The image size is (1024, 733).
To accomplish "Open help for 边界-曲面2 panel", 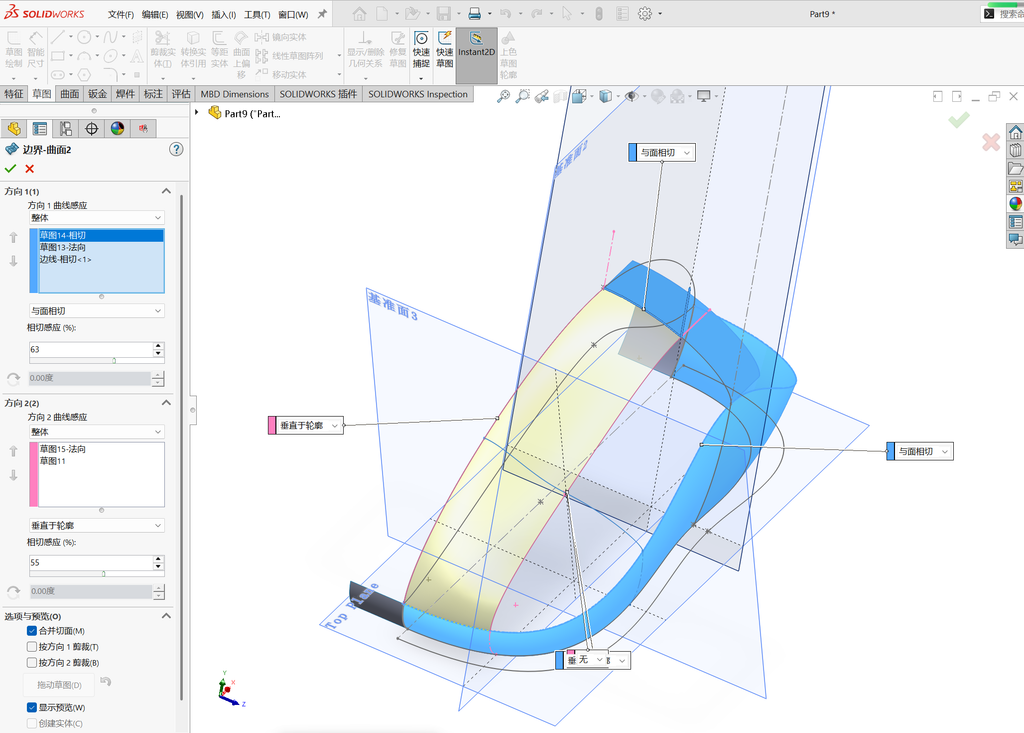I will 176,149.
